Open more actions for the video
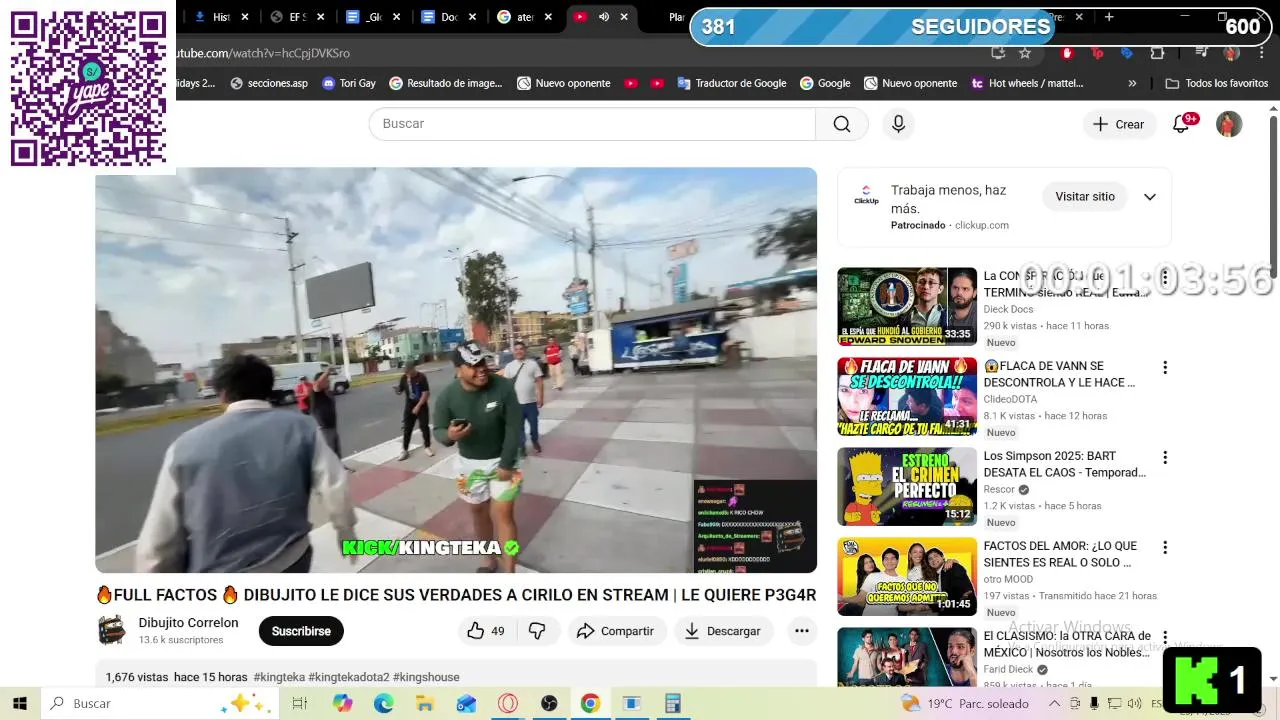Screen dimensions: 1280x720 [x=802, y=631]
